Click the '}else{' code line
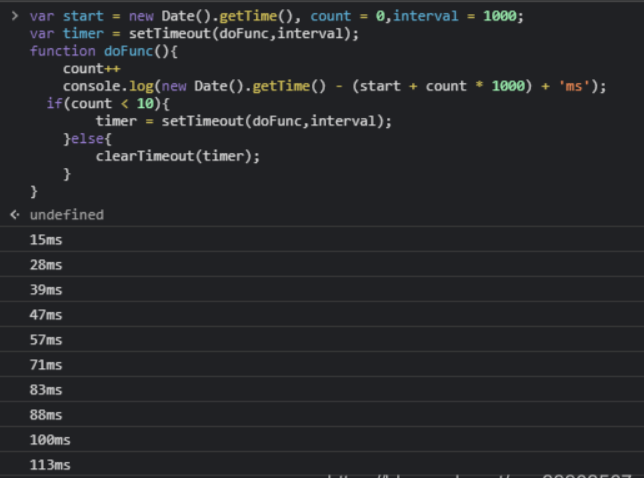 [x=87, y=139]
